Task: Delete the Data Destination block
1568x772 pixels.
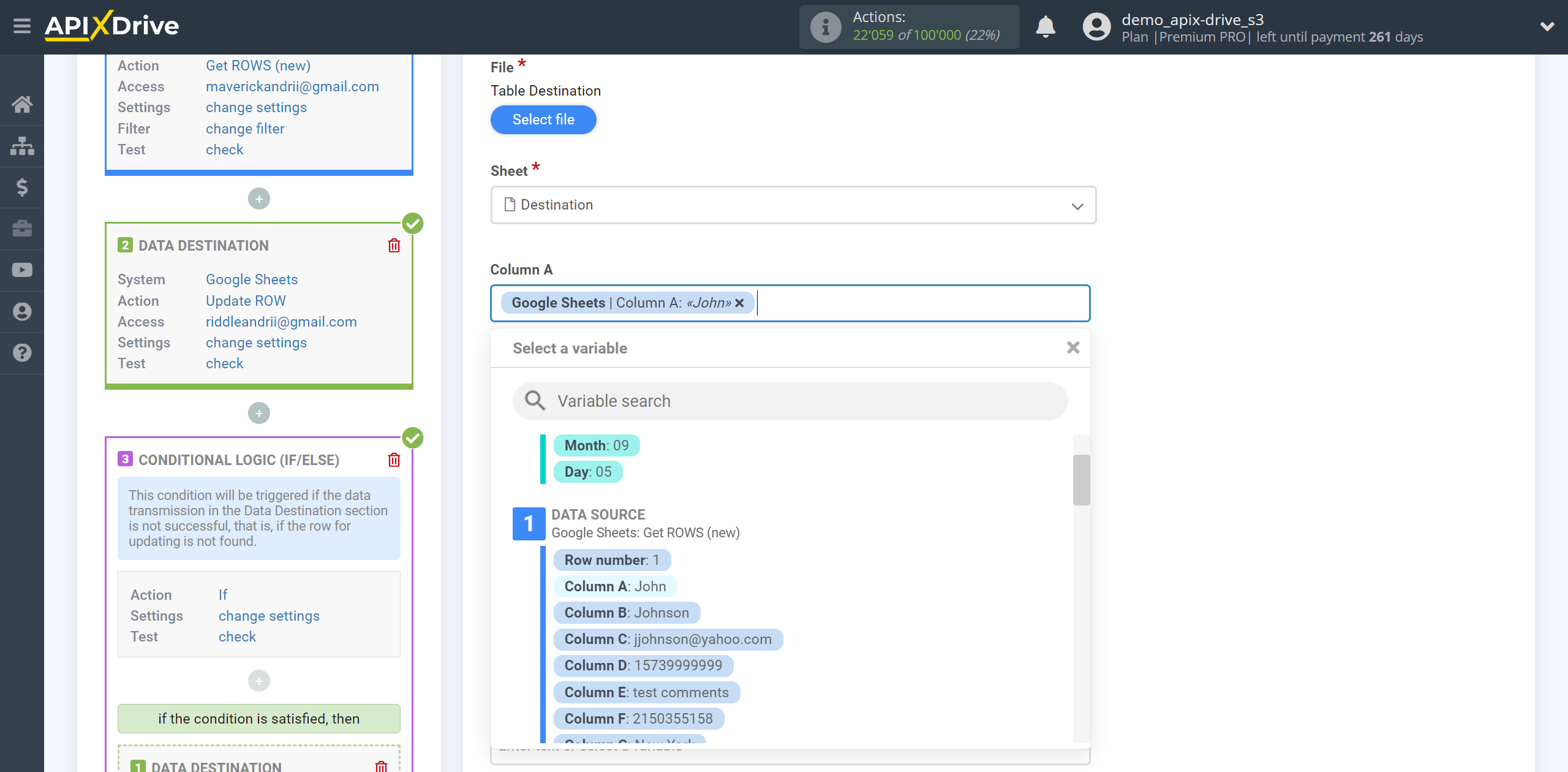Action: (x=394, y=246)
